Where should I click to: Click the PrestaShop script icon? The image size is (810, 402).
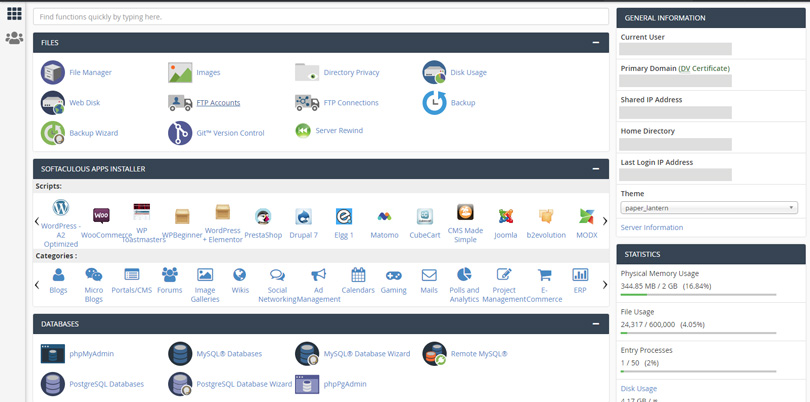[263, 217]
